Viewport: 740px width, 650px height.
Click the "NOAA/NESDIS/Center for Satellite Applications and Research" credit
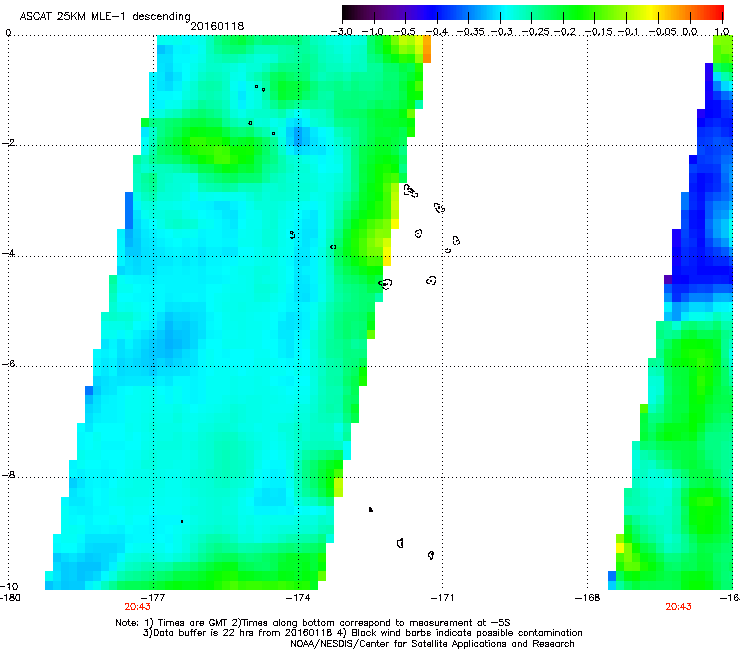[x=432, y=644]
